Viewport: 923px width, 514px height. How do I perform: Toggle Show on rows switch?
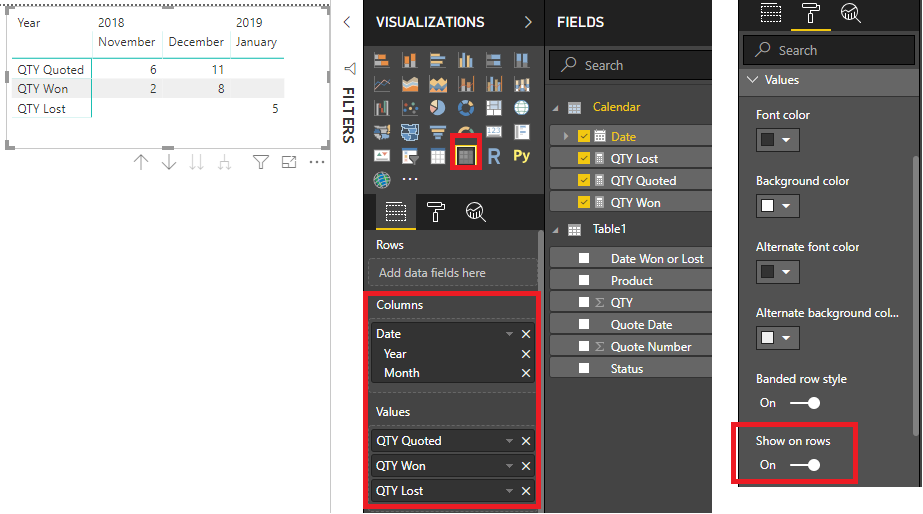tap(805, 465)
